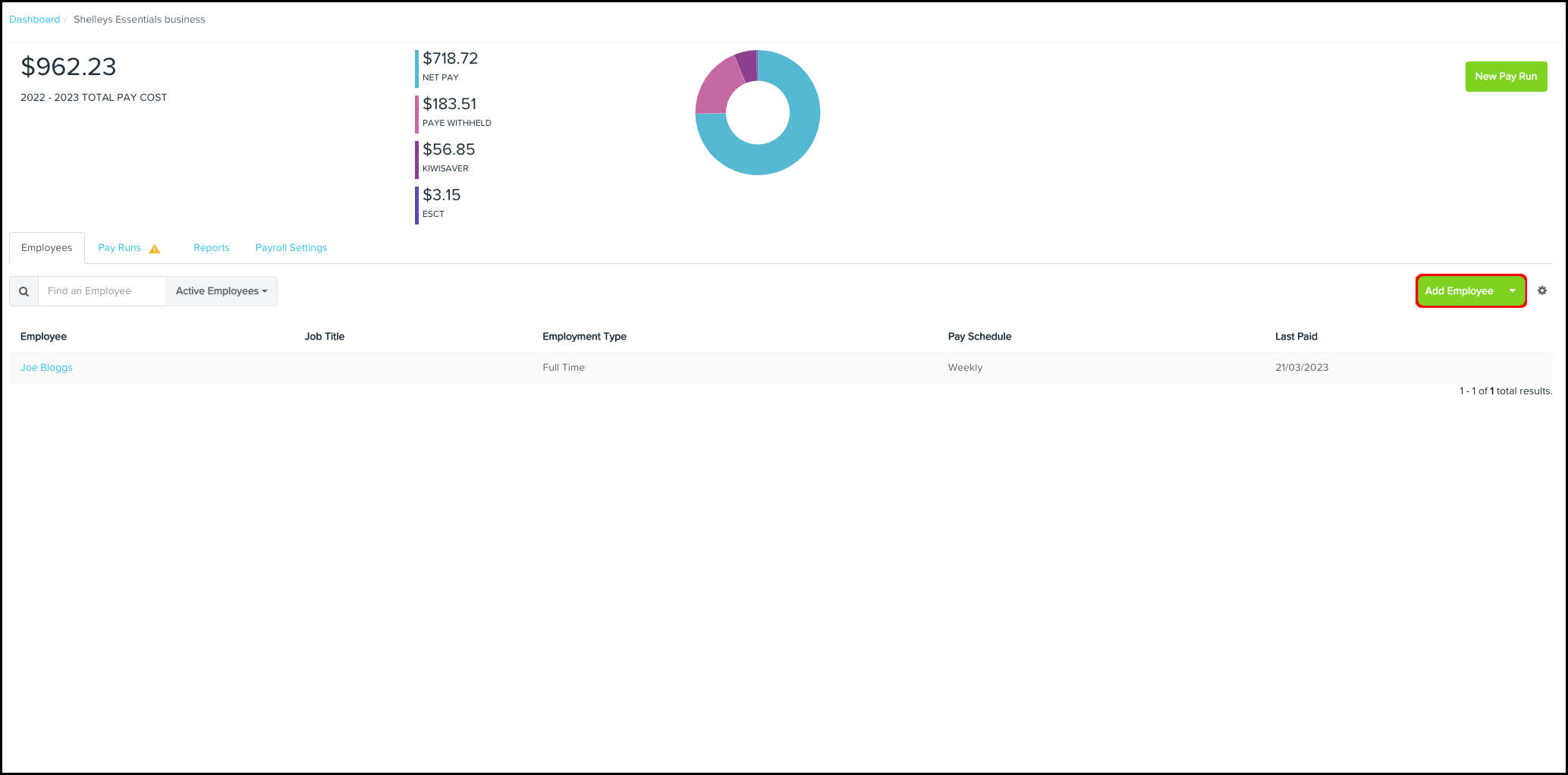Open employee Joe Bloggs profile
This screenshot has height=775, width=1568.
pyautogui.click(x=46, y=367)
